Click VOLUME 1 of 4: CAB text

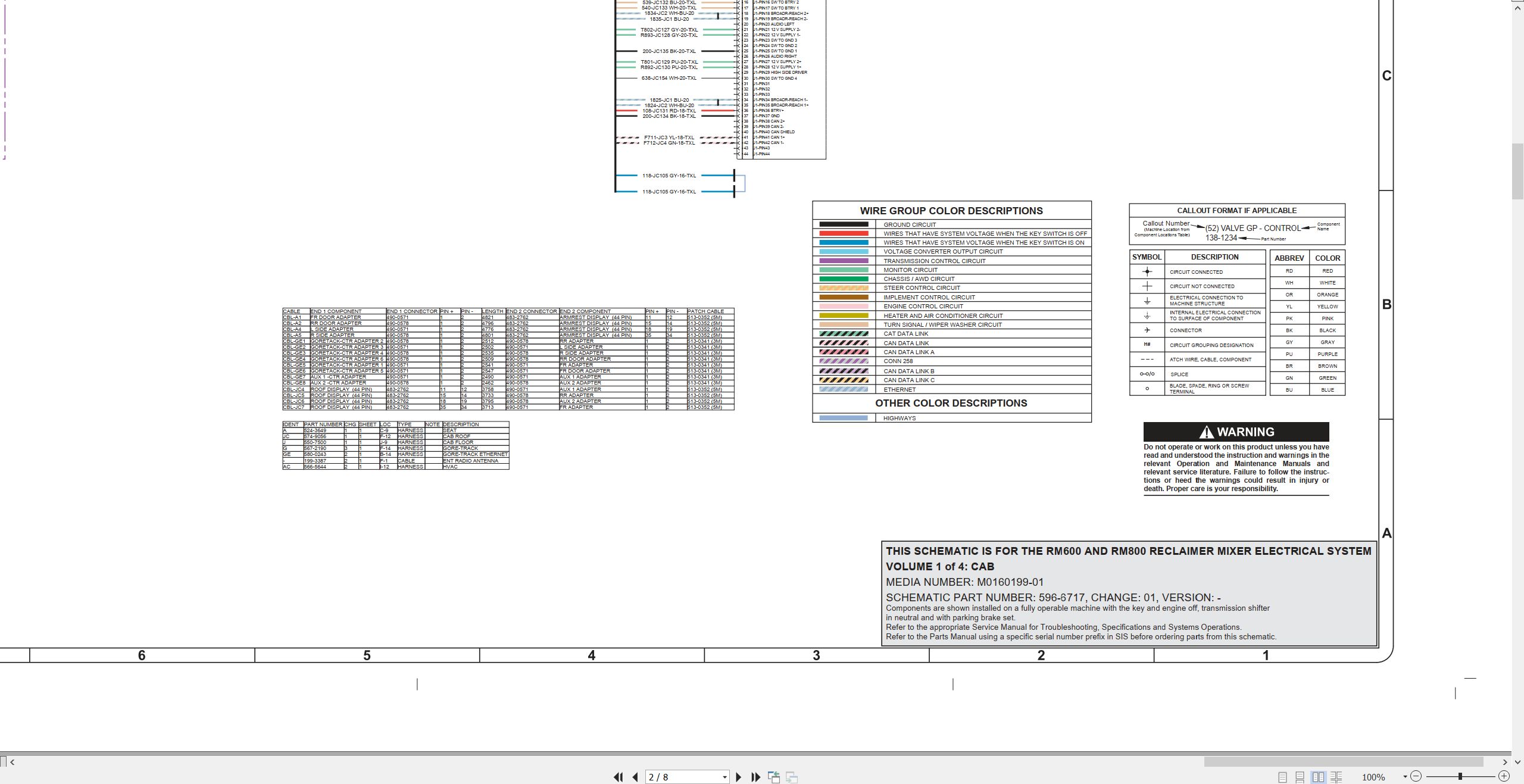(940, 567)
